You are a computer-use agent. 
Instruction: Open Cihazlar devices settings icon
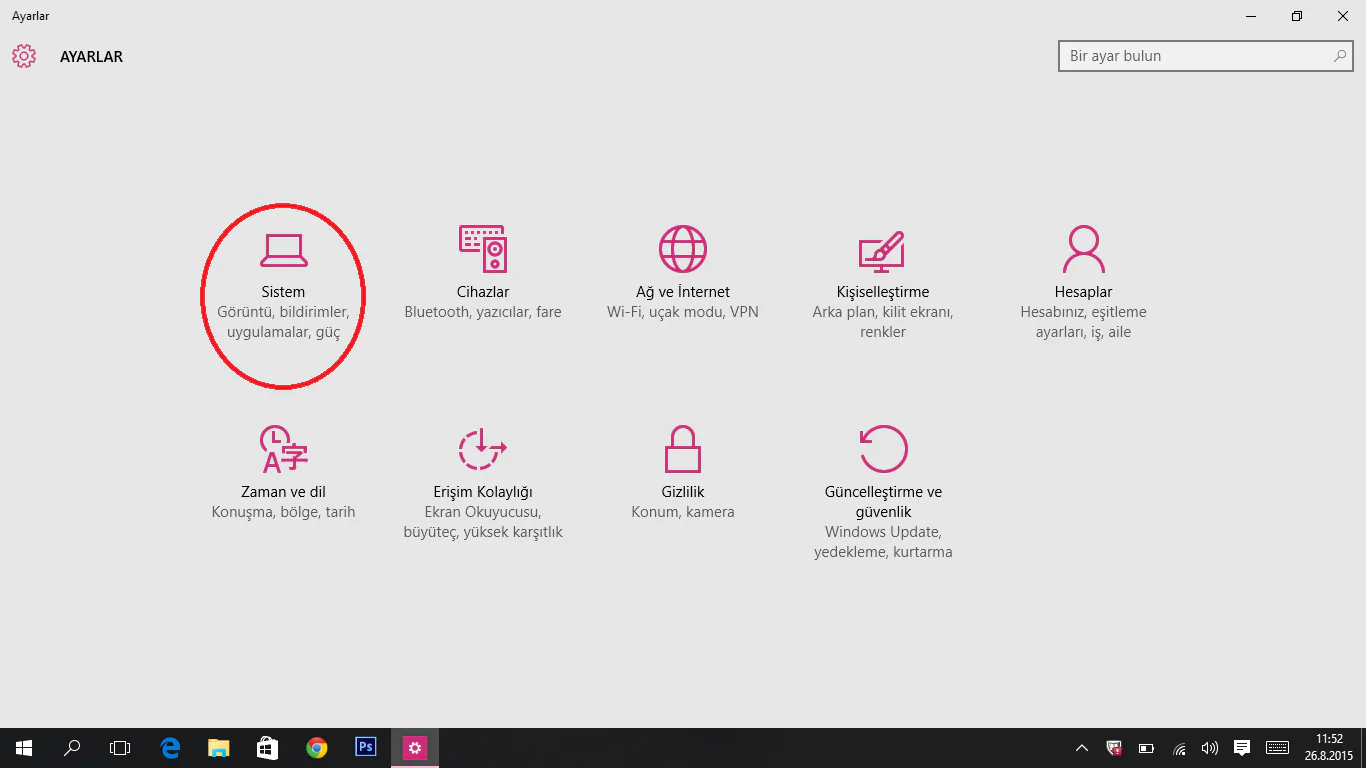(x=483, y=249)
